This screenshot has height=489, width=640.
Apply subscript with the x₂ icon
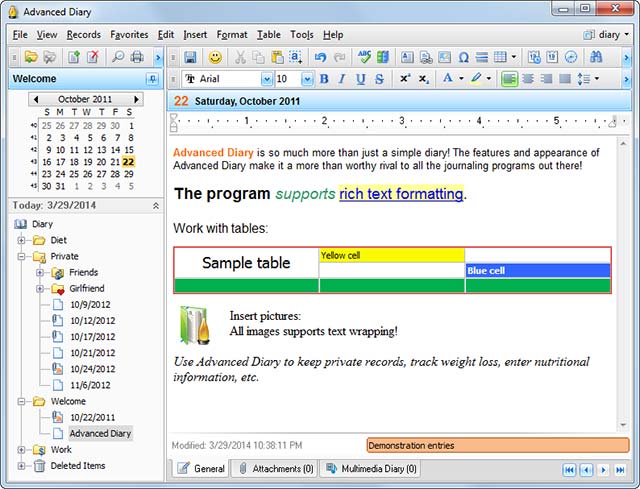click(424, 79)
